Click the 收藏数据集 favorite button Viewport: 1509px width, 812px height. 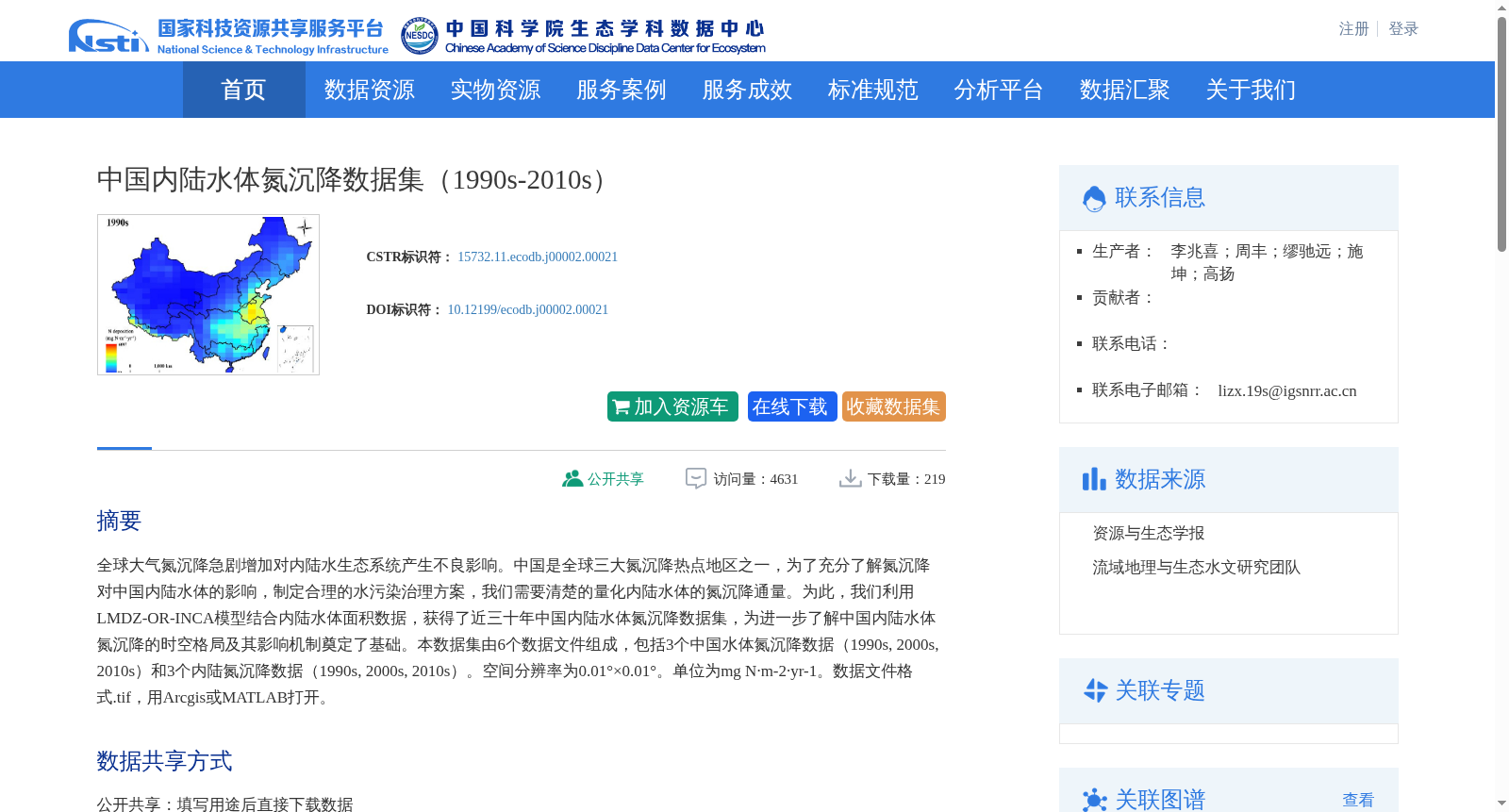[893, 406]
